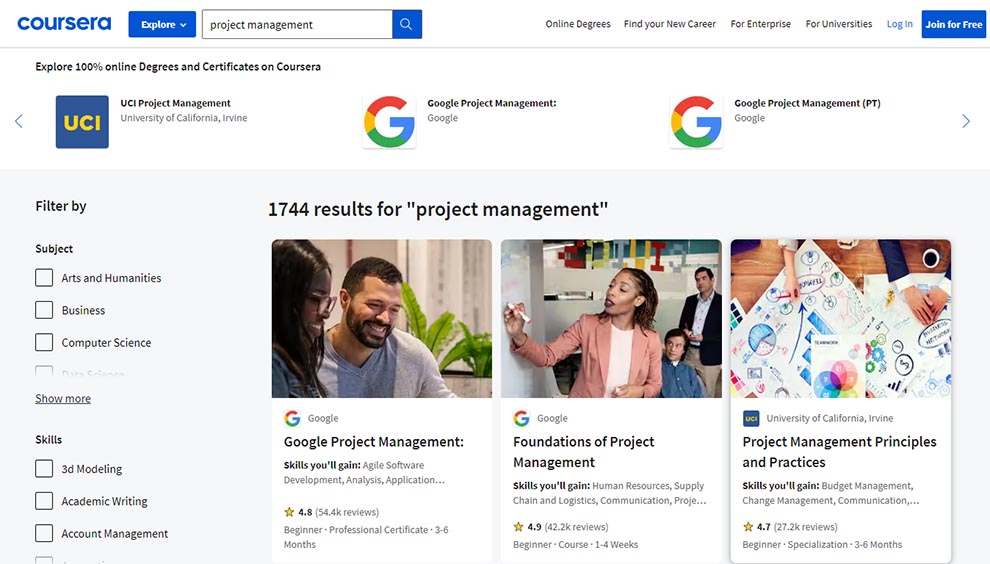Open the Google Project Management (PT) carousel link
Screen dimensions: 990x564
[x=808, y=103]
